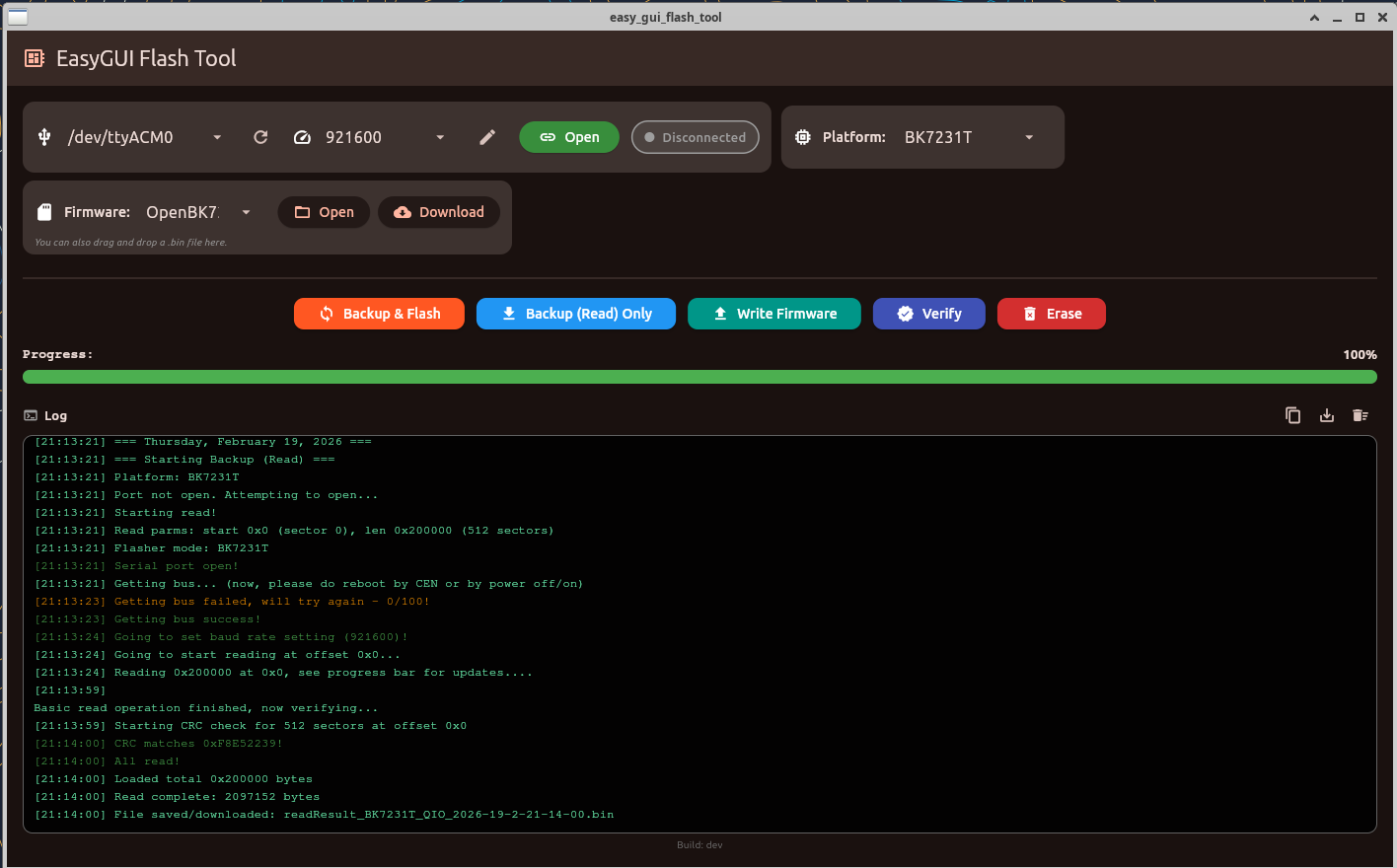Open a firmware file from disk

(x=324, y=212)
